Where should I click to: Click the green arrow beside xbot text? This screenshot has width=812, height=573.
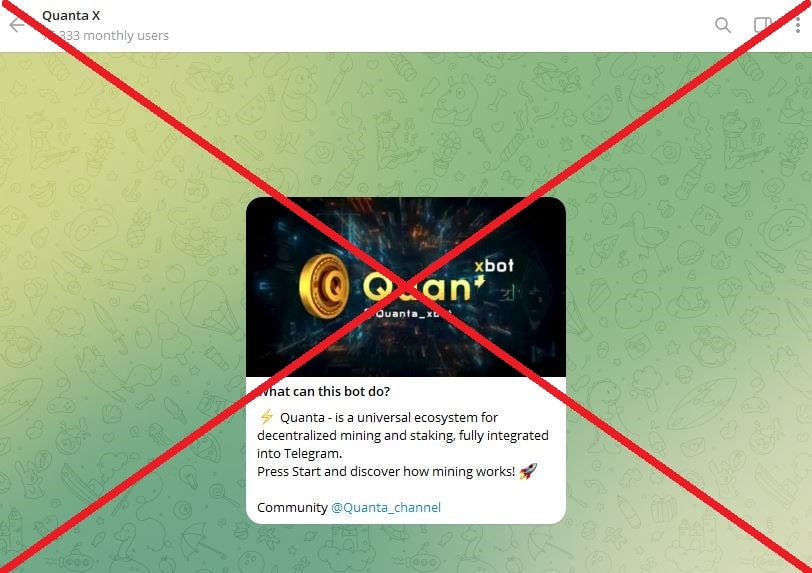tap(480, 281)
